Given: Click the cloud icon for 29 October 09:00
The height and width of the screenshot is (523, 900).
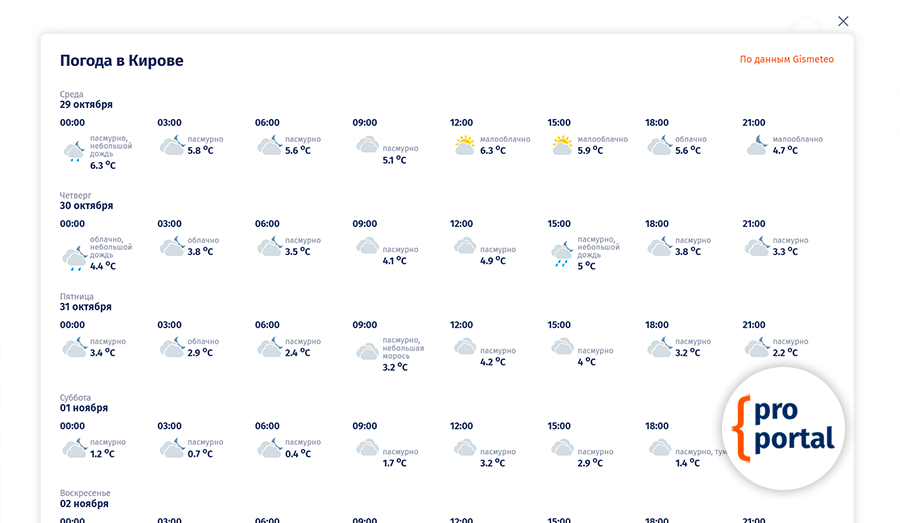Looking at the screenshot, I should point(367,145).
